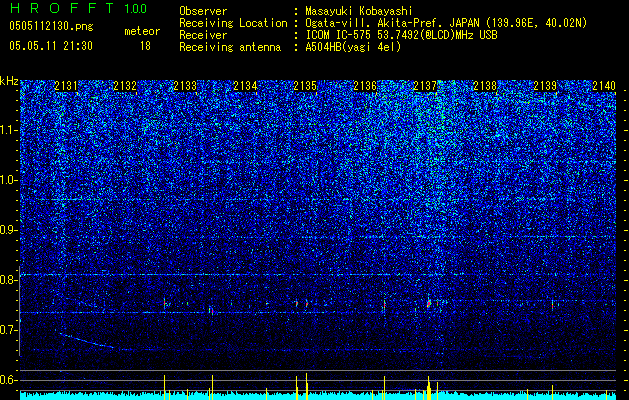Click the version number 1.0.0
Screen dimensions: 629x400
click(x=136, y=8)
